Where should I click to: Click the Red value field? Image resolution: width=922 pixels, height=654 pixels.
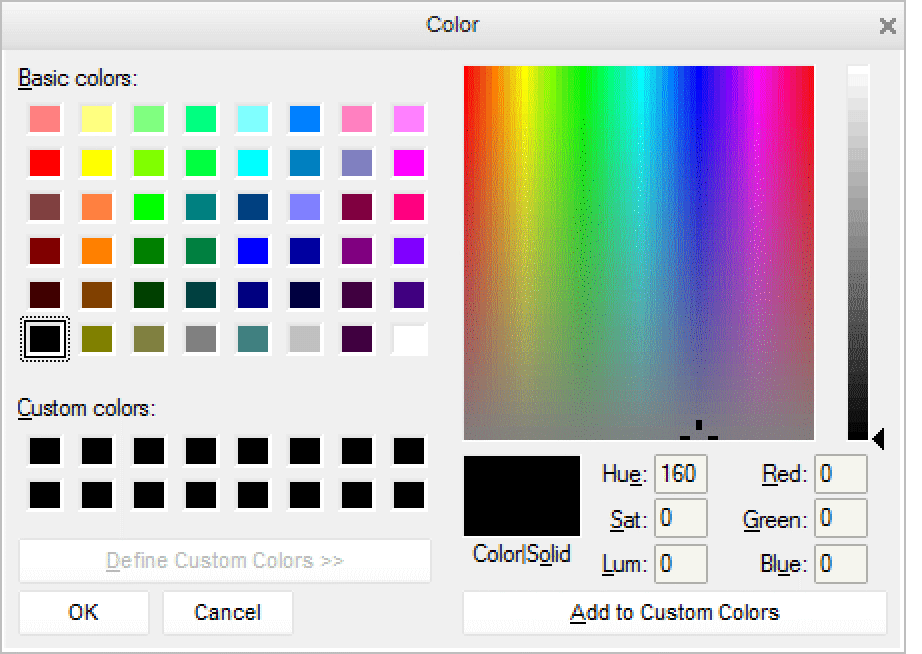coord(840,474)
